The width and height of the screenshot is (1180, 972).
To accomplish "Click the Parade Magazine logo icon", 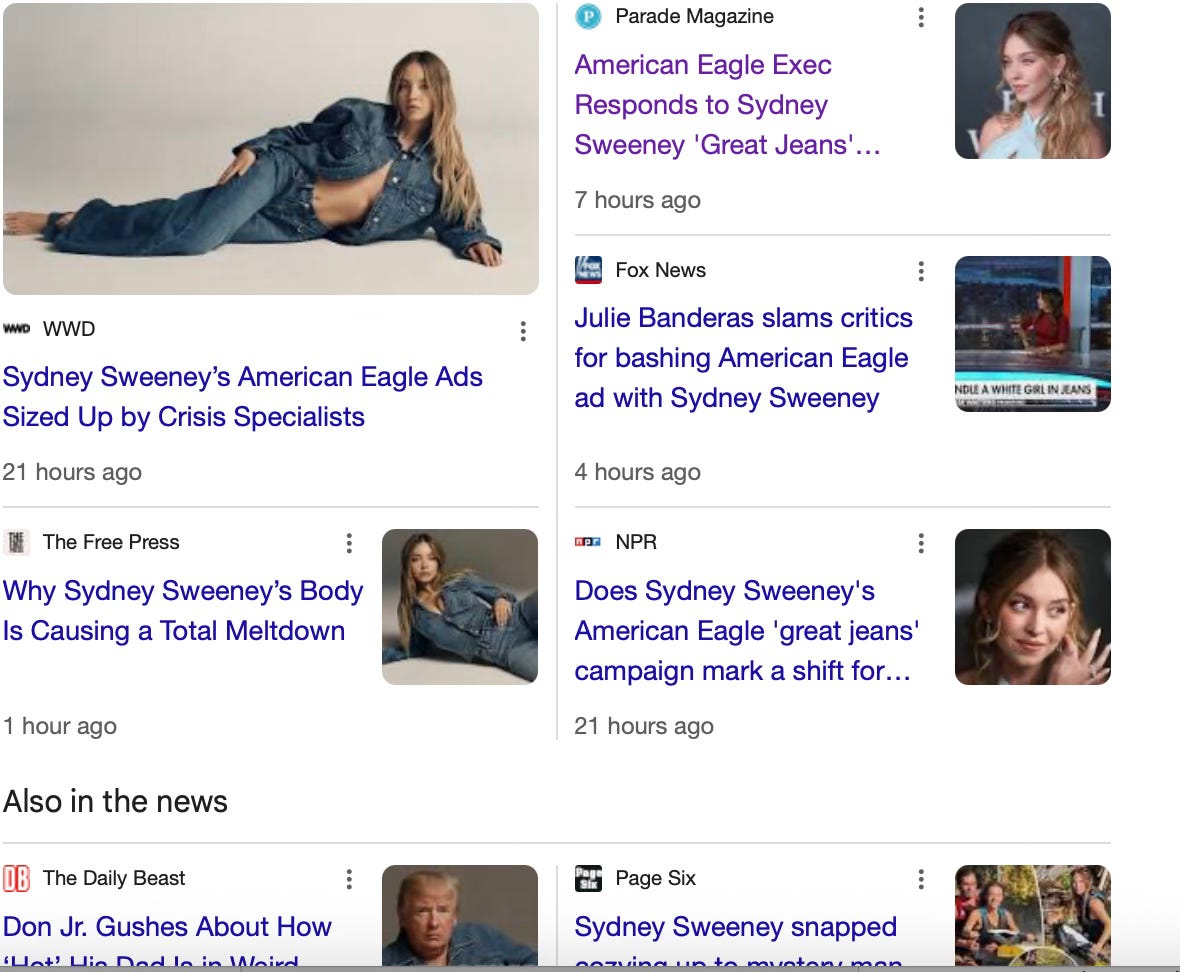I will 588,17.
